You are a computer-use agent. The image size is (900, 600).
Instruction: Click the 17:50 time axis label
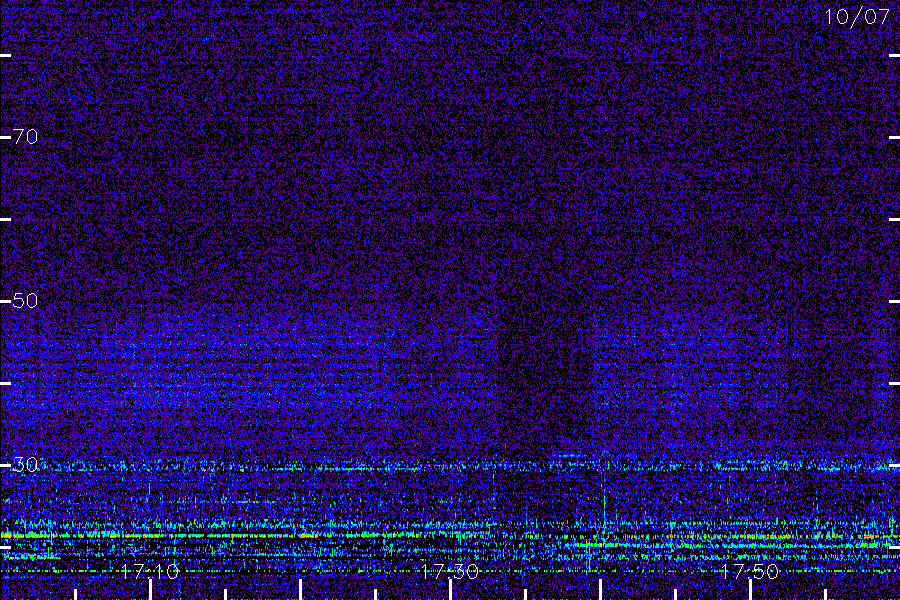(750, 571)
